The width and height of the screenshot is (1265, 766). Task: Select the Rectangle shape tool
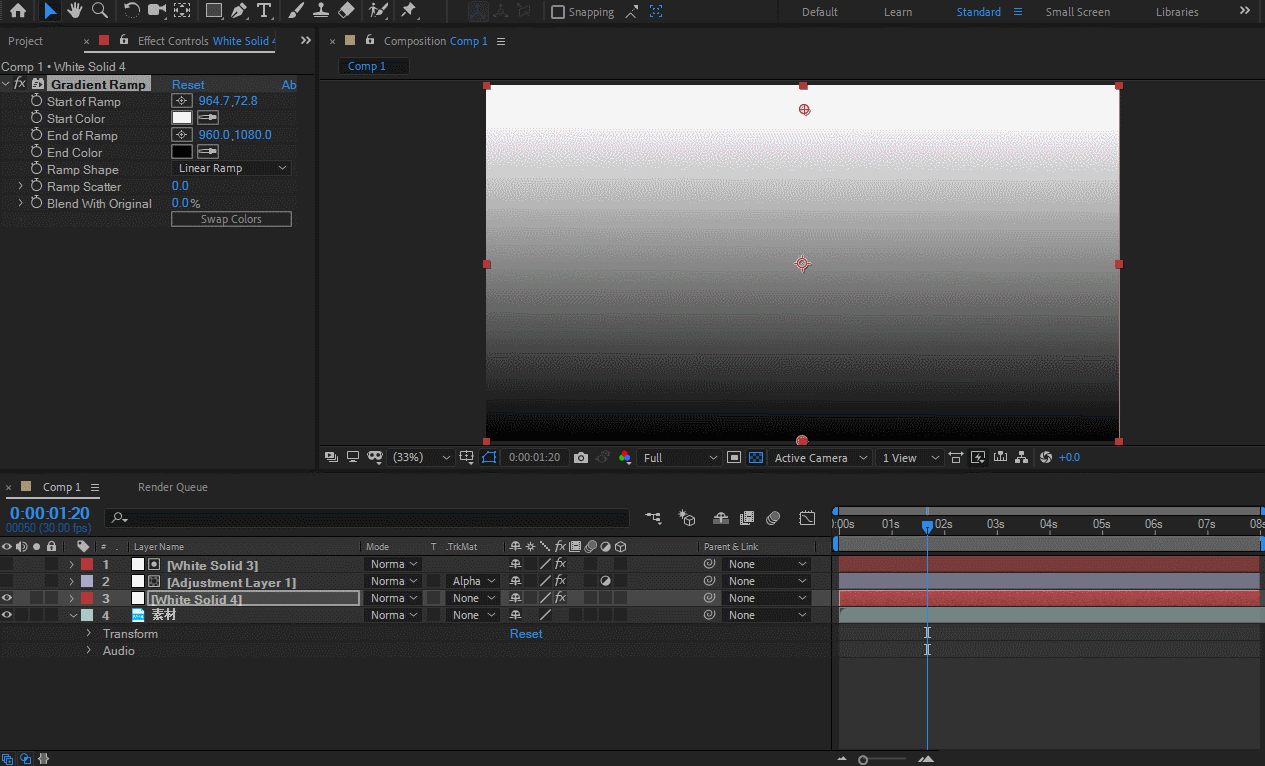point(213,11)
